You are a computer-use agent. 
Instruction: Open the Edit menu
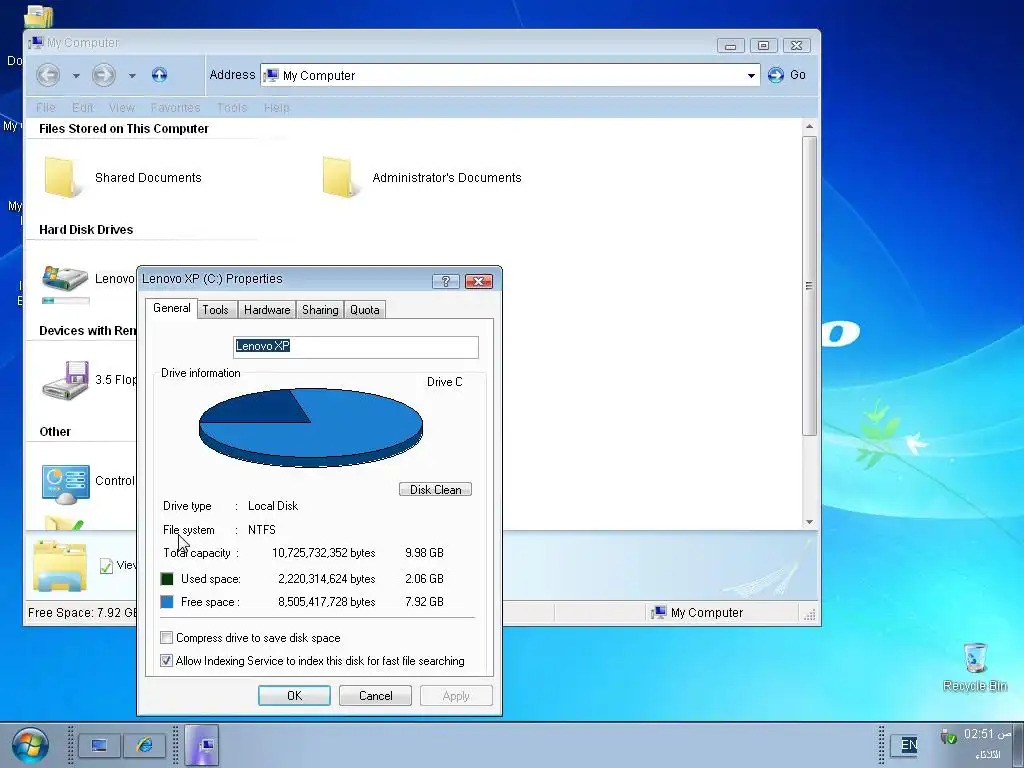pos(82,108)
